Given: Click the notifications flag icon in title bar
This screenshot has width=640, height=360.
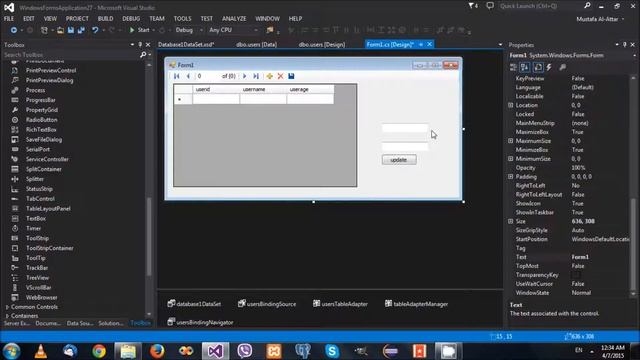Looking at the screenshot, I should tap(473, 6).
